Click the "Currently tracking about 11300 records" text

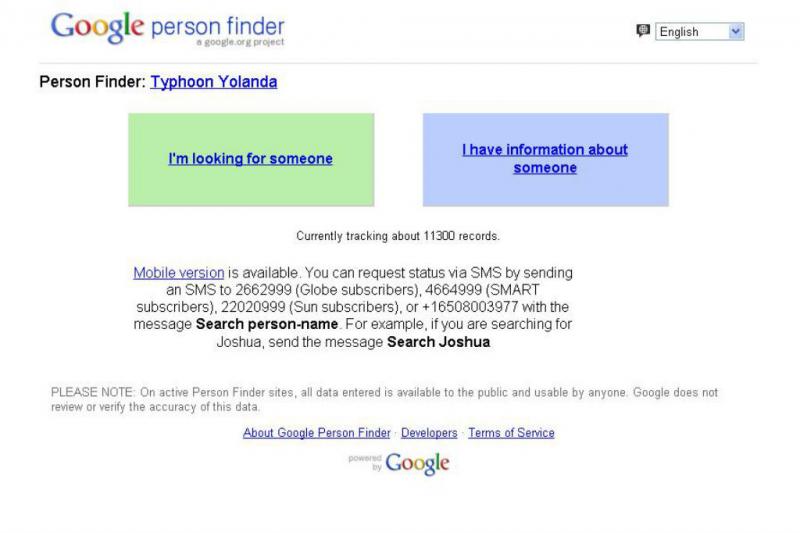point(398,236)
